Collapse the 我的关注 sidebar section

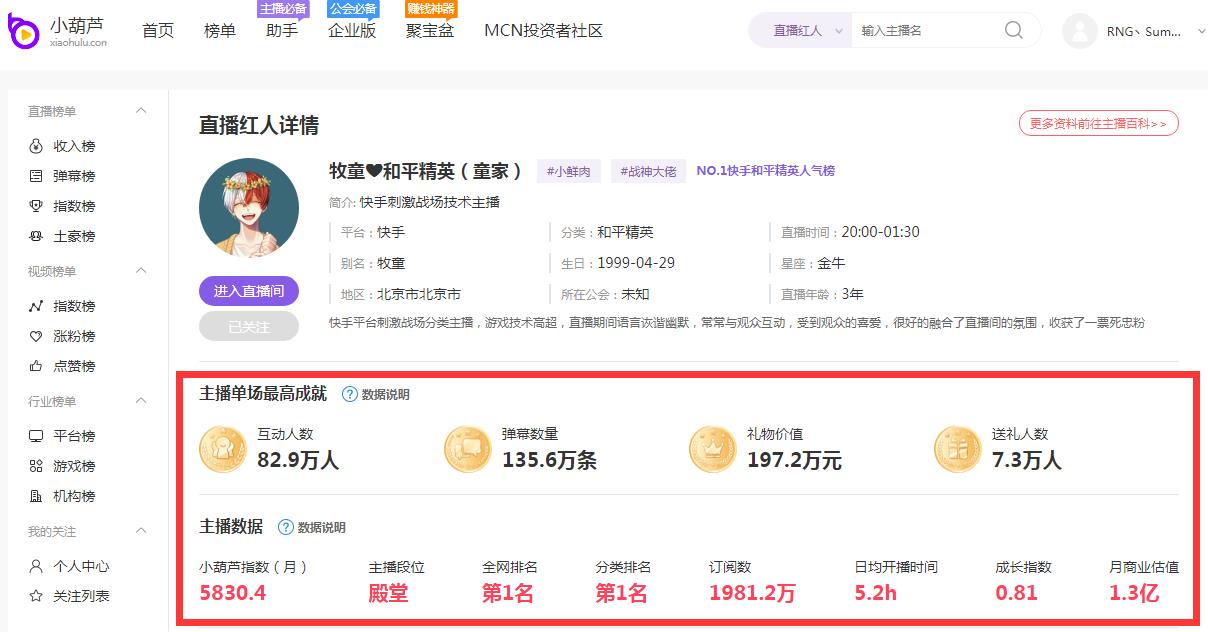(141, 531)
